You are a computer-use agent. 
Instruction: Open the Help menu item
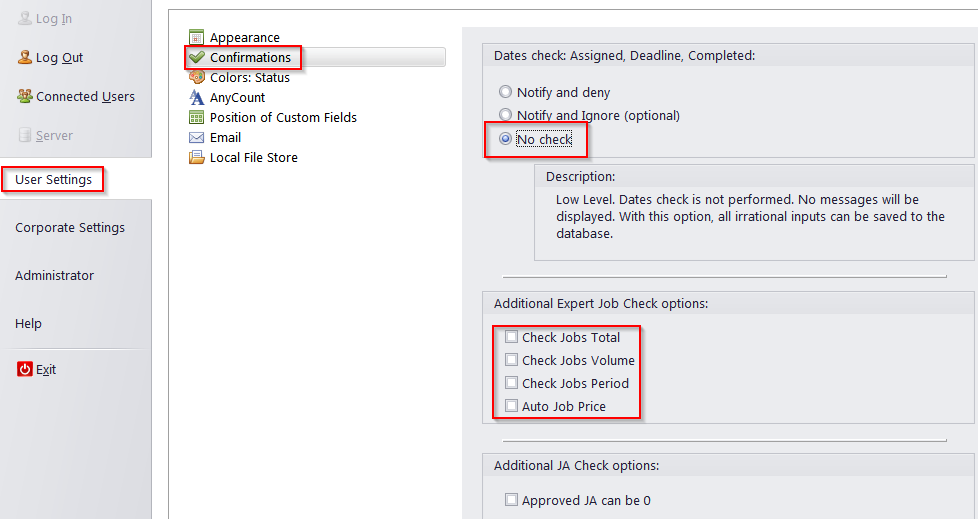(x=28, y=324)
